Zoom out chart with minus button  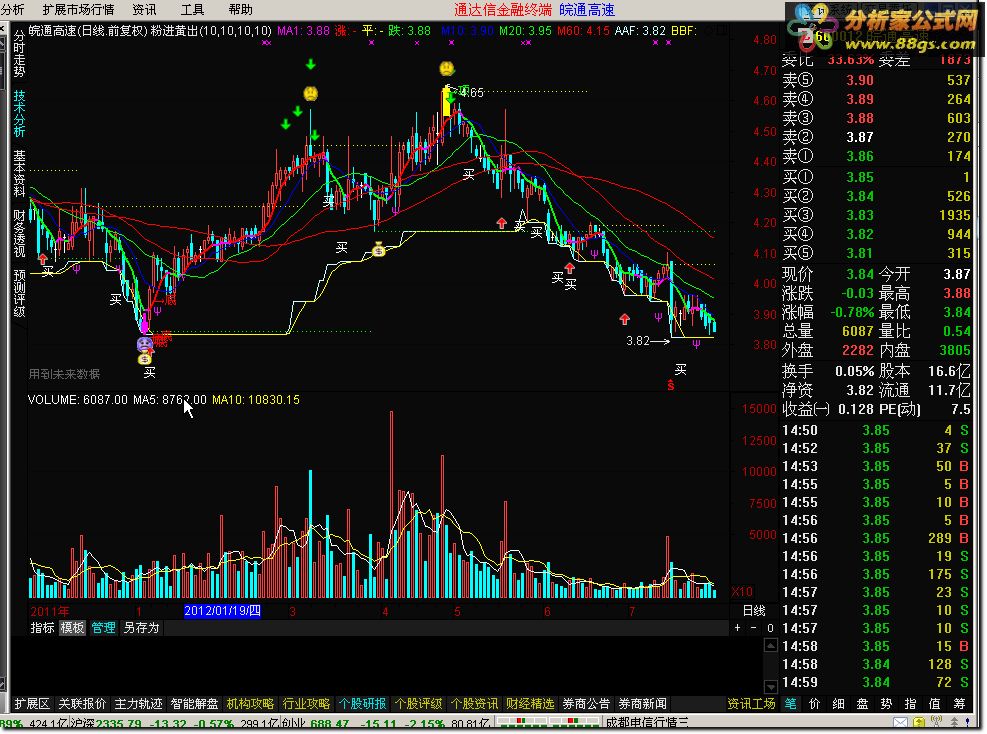click(753, 628)
